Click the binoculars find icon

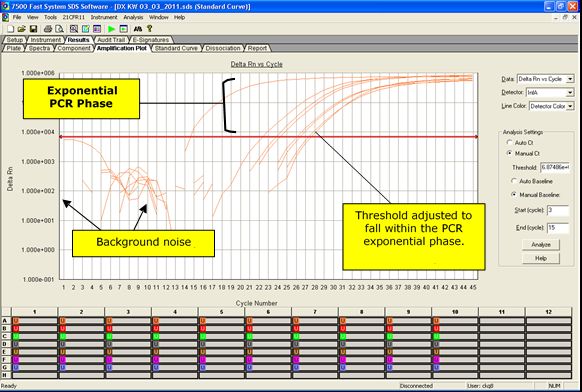138,29
